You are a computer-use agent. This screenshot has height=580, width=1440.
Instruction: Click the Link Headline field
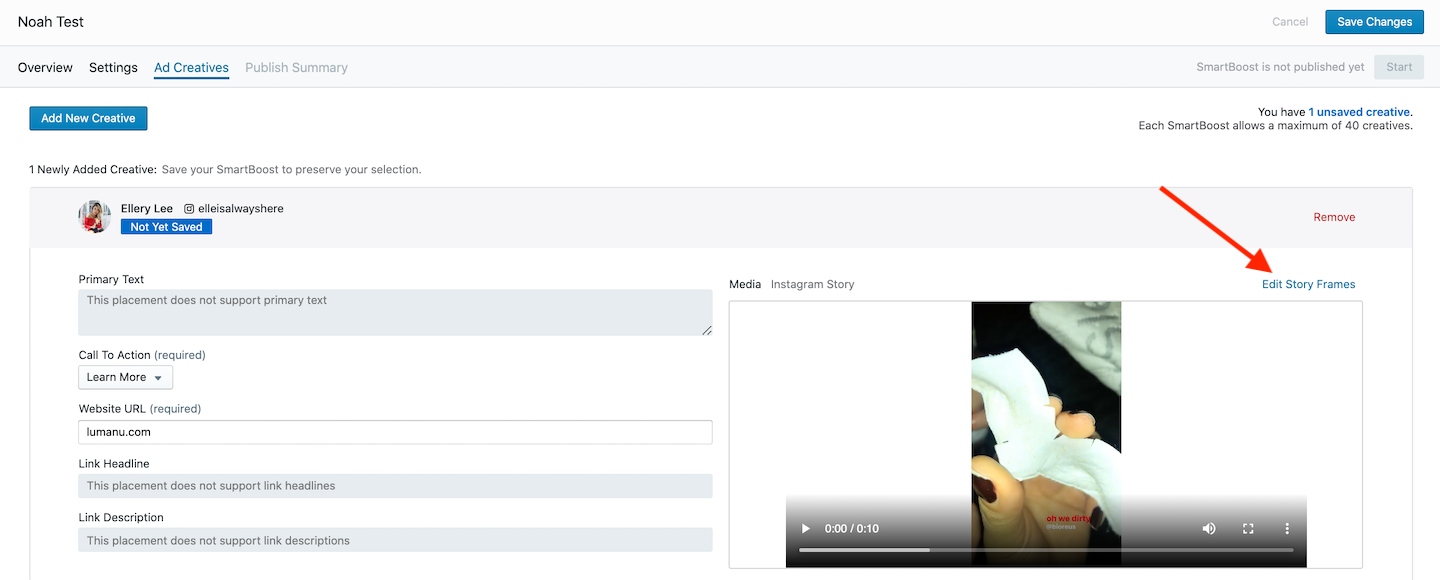coord(395,486)
